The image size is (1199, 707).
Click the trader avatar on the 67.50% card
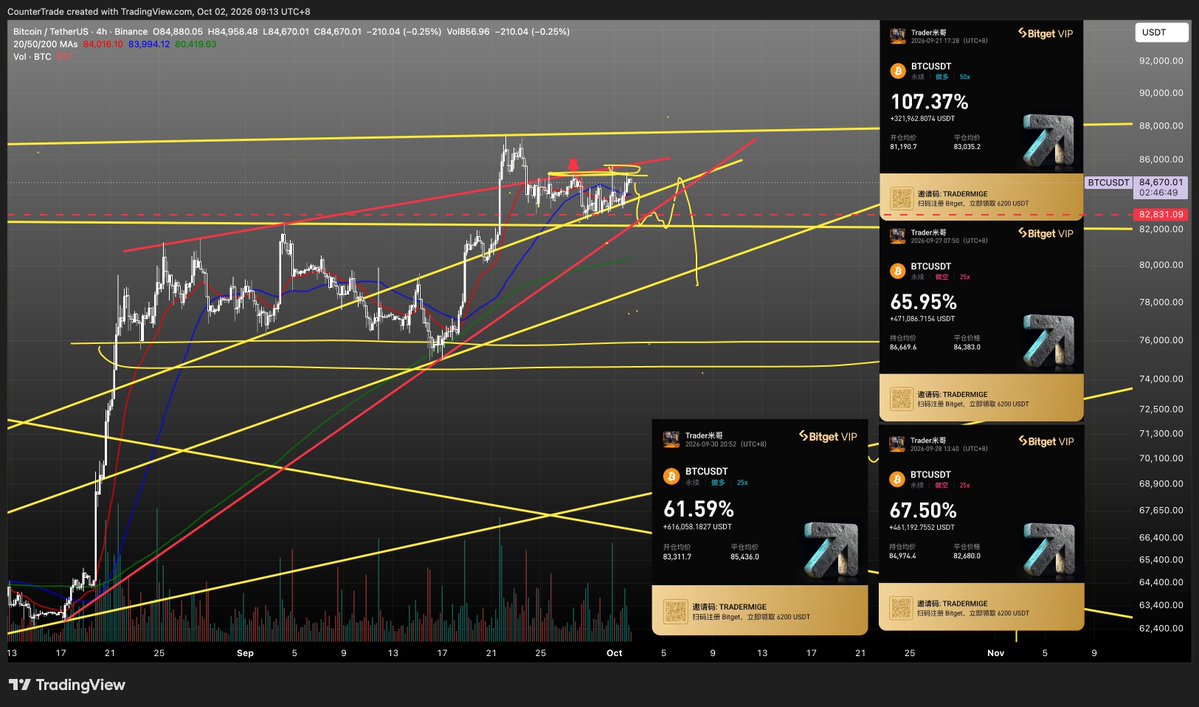897,443
